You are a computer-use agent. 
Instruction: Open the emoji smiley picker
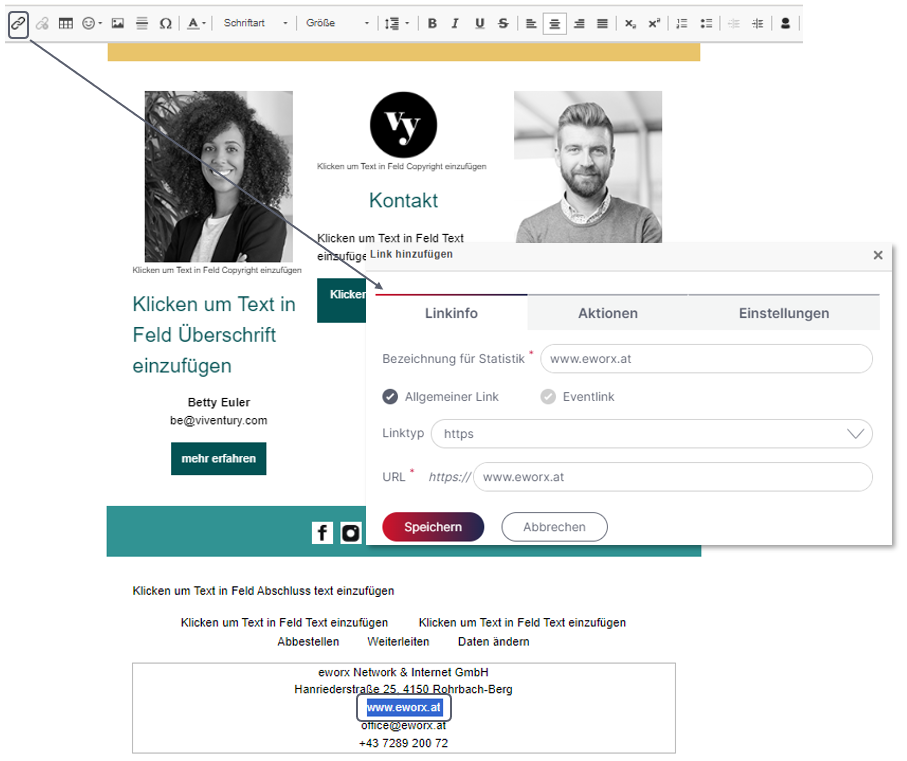point(91,24)
